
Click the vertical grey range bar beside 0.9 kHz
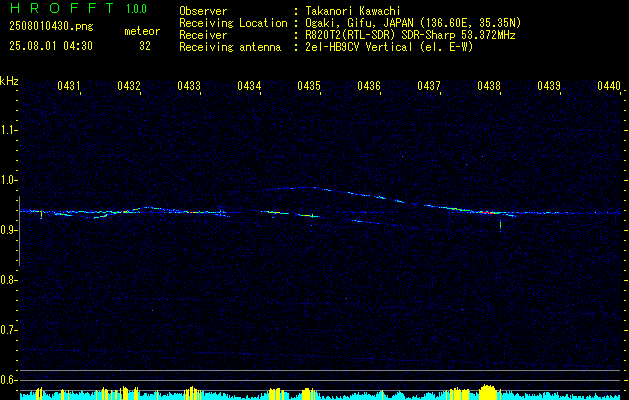[19, 231]
